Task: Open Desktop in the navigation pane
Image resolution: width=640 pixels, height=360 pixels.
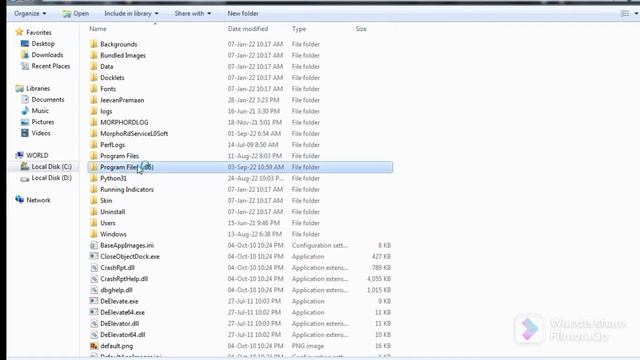Action: (43, 44)
